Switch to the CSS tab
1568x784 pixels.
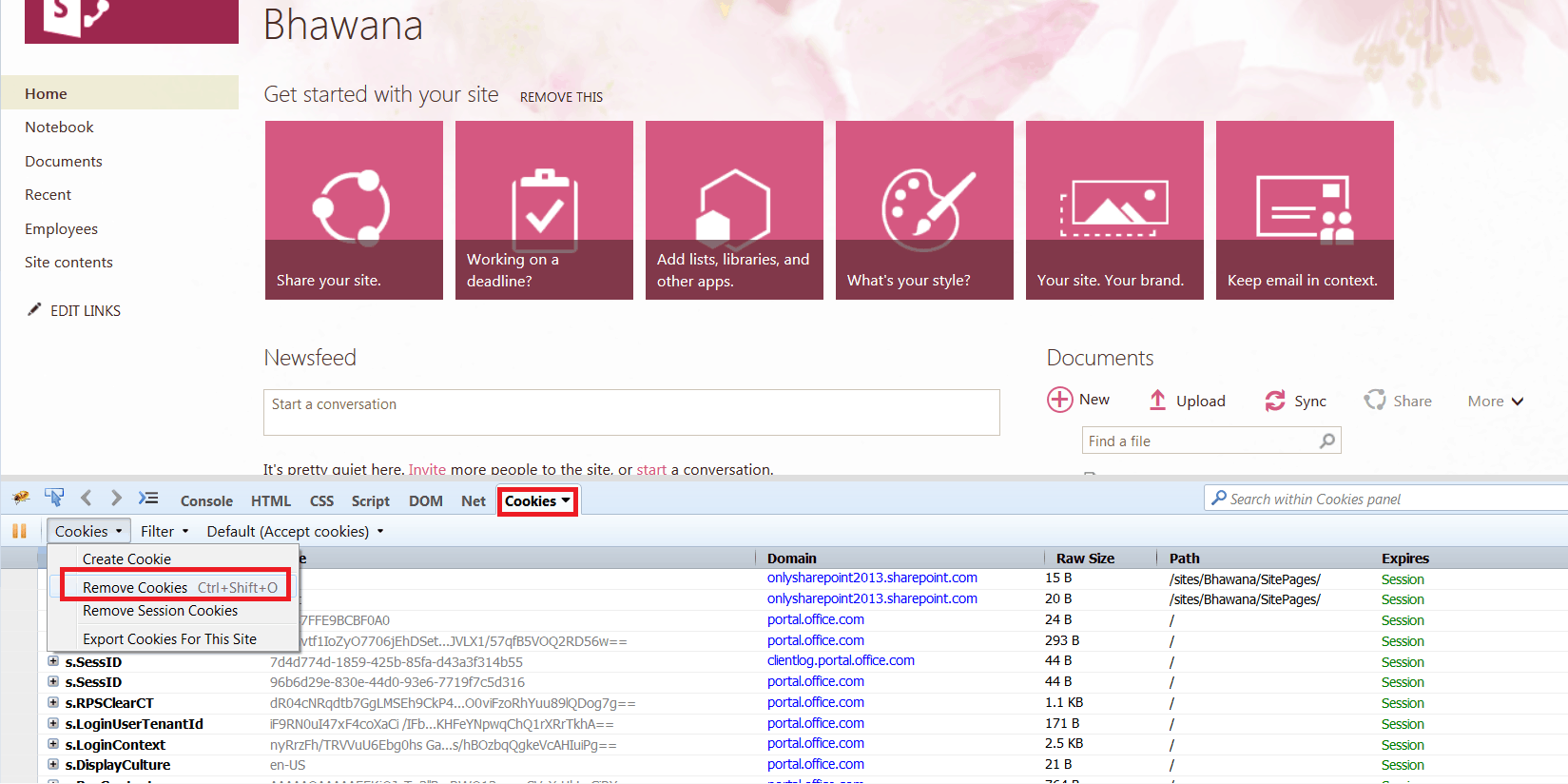tap(321, 501)
